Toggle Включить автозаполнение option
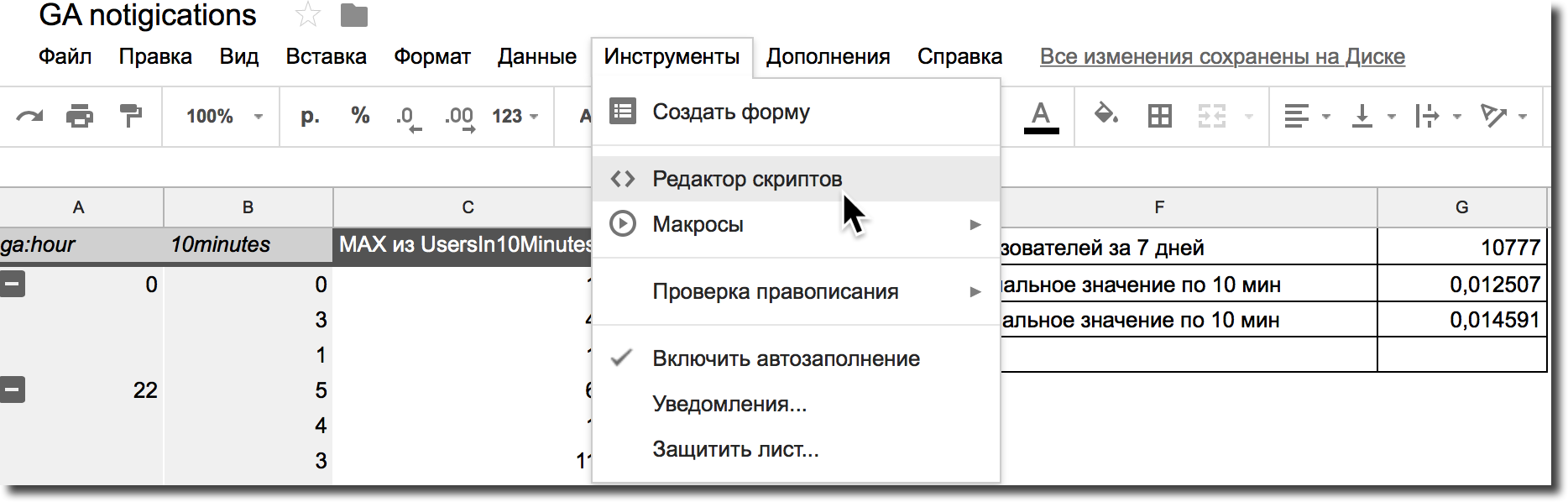This screenshot has height=502, width=1568. (x=796, y=358)
